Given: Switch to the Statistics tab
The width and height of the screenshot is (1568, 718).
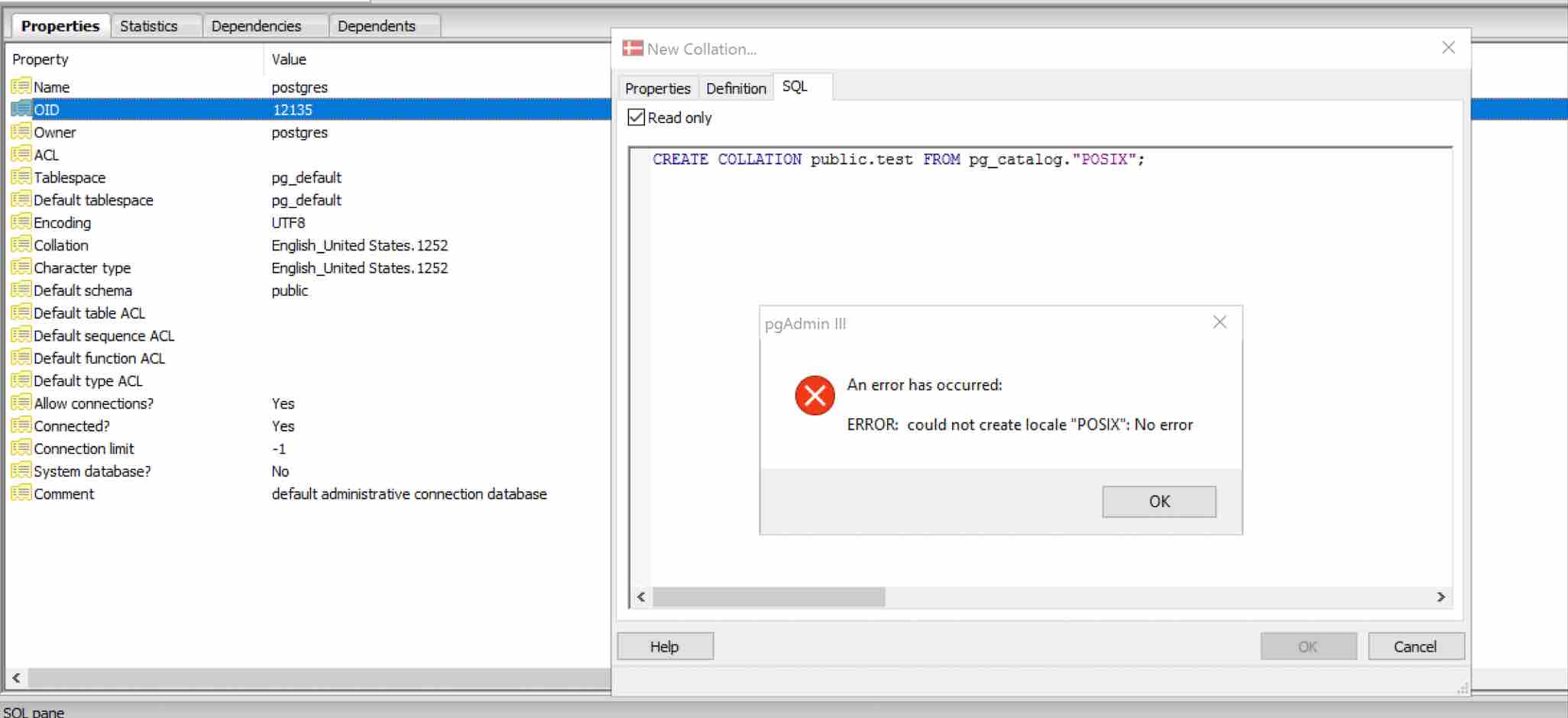Looking at the screenshot, I should click(148, 26).
